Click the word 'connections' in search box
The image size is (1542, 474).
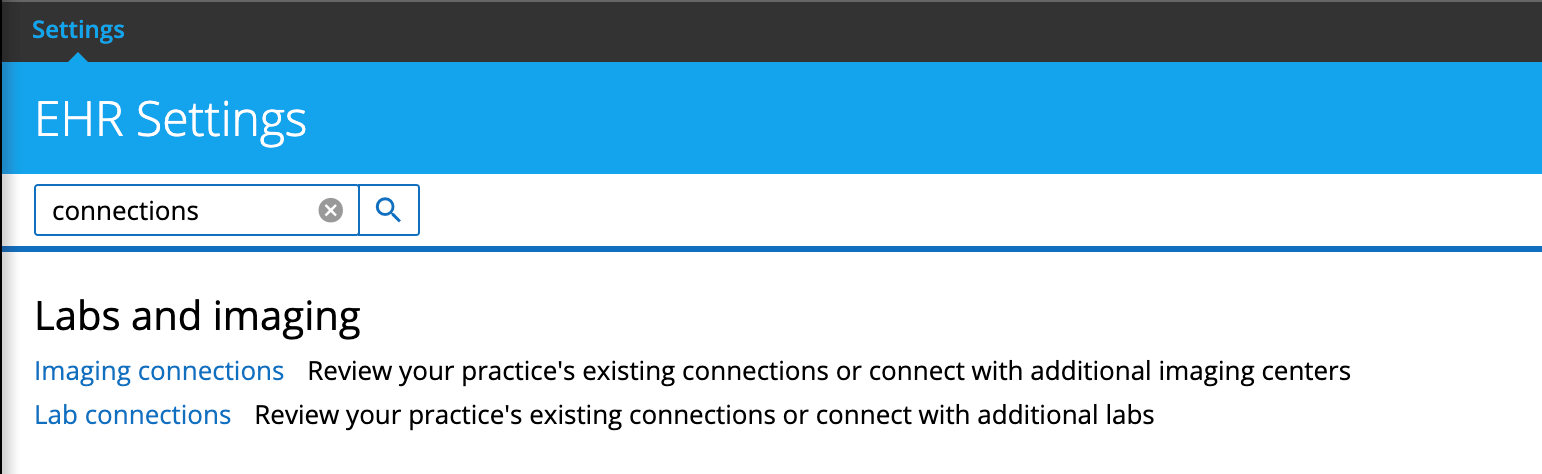click(125, 211)
